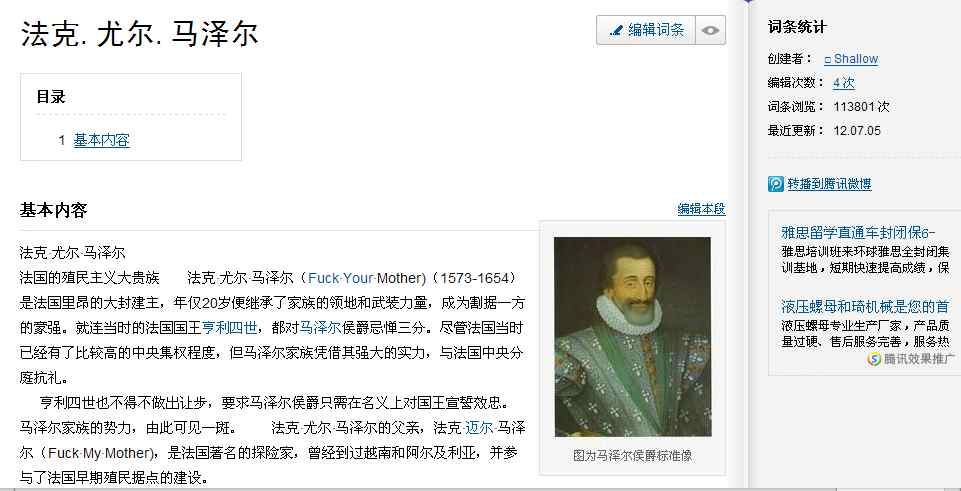Jump to 基本内容 in the table of contents

click(102, 140)
